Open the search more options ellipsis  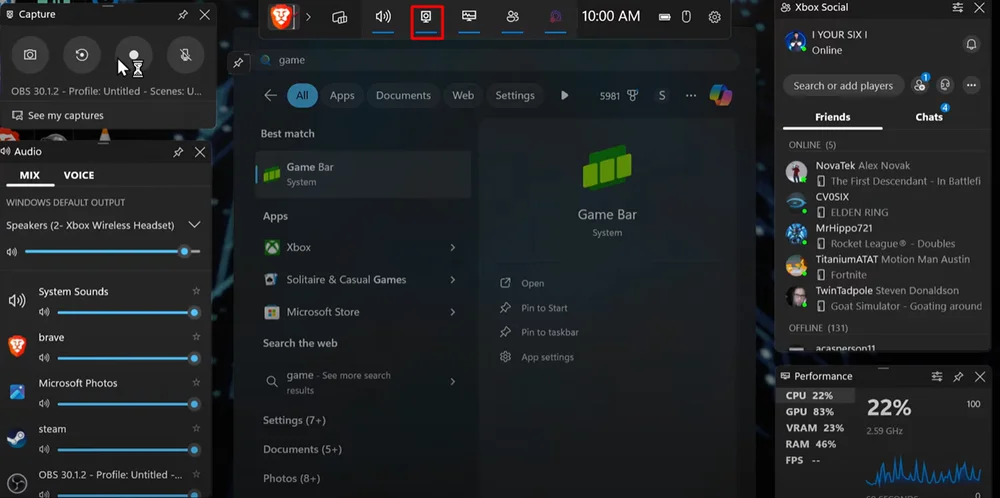pos(691,96)
